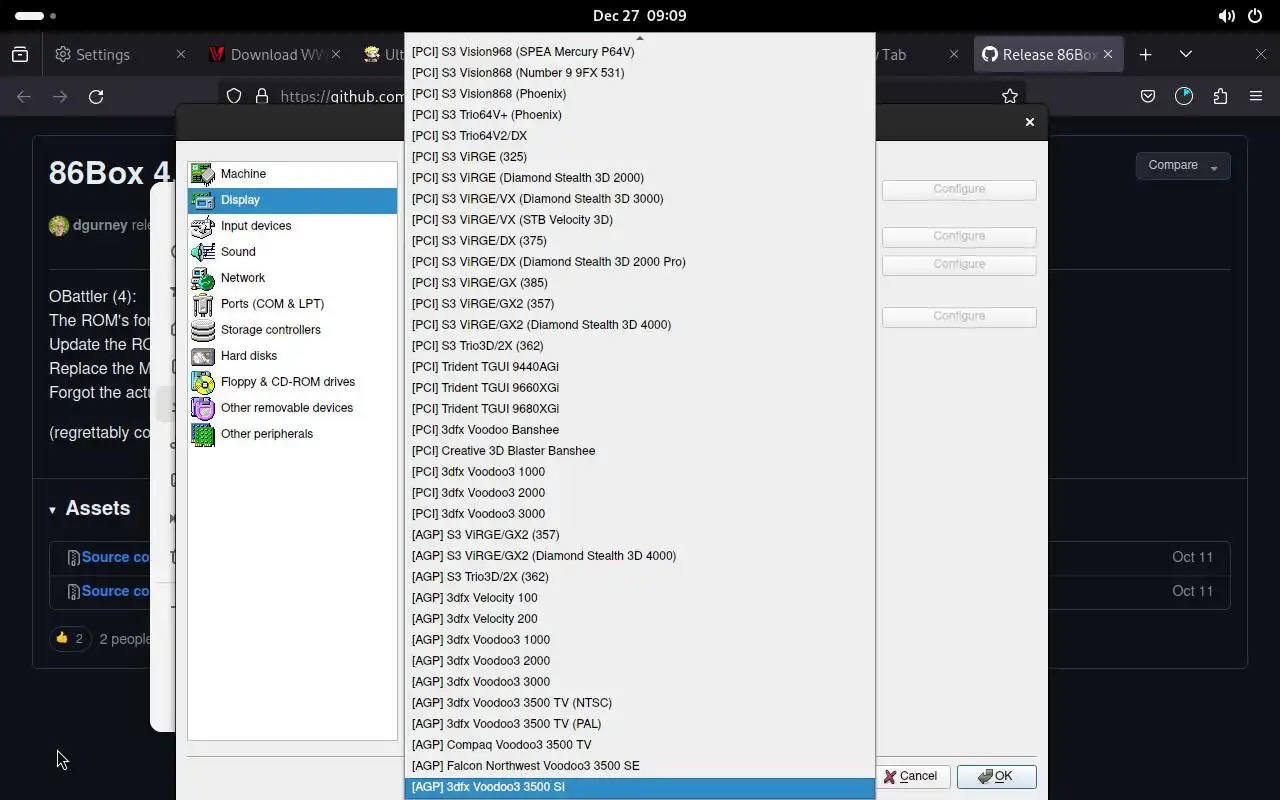Click the Firefox View icon
The width and height of the screenshot is (1280, 800).
tap(20, 54)
